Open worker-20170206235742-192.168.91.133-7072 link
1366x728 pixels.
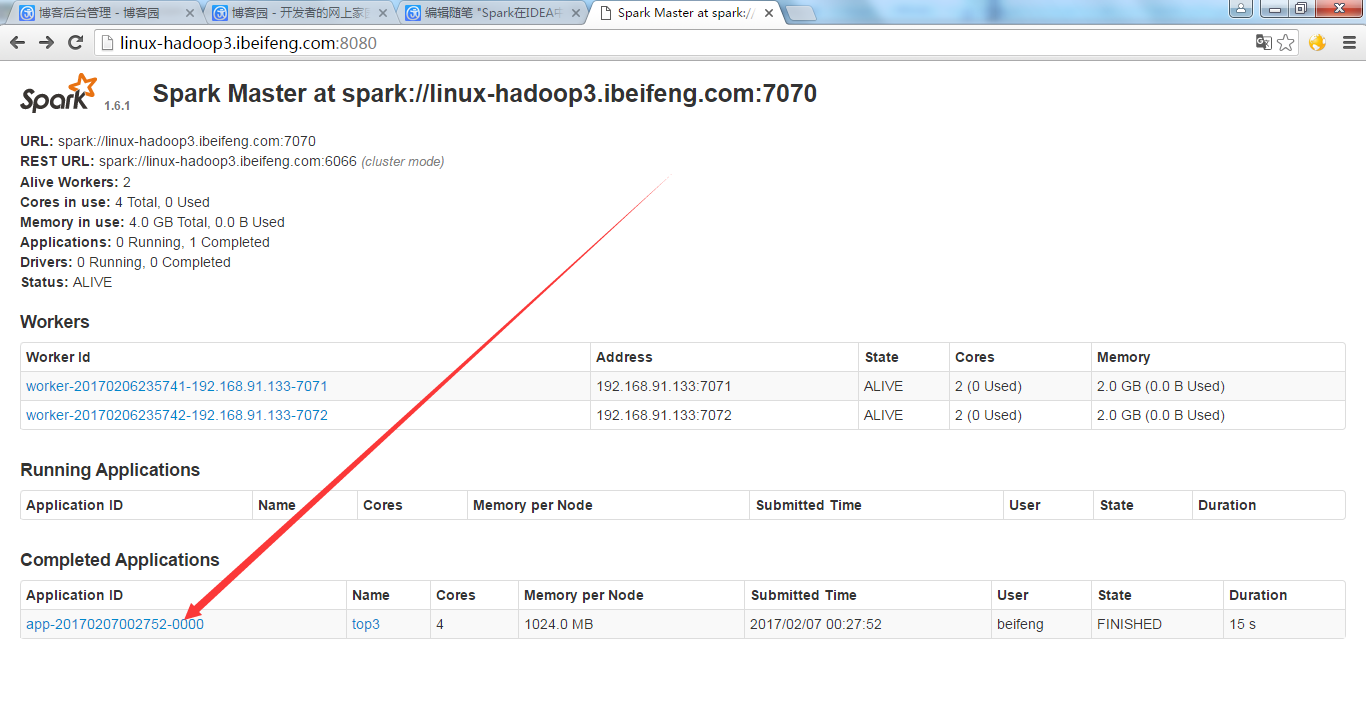point(177,415)
